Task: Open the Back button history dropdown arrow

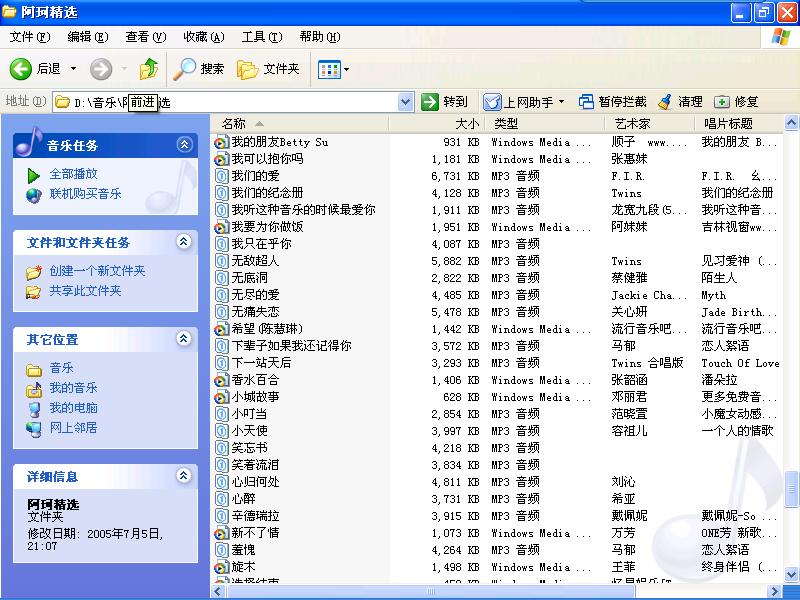Action: [x=74, y=69]
